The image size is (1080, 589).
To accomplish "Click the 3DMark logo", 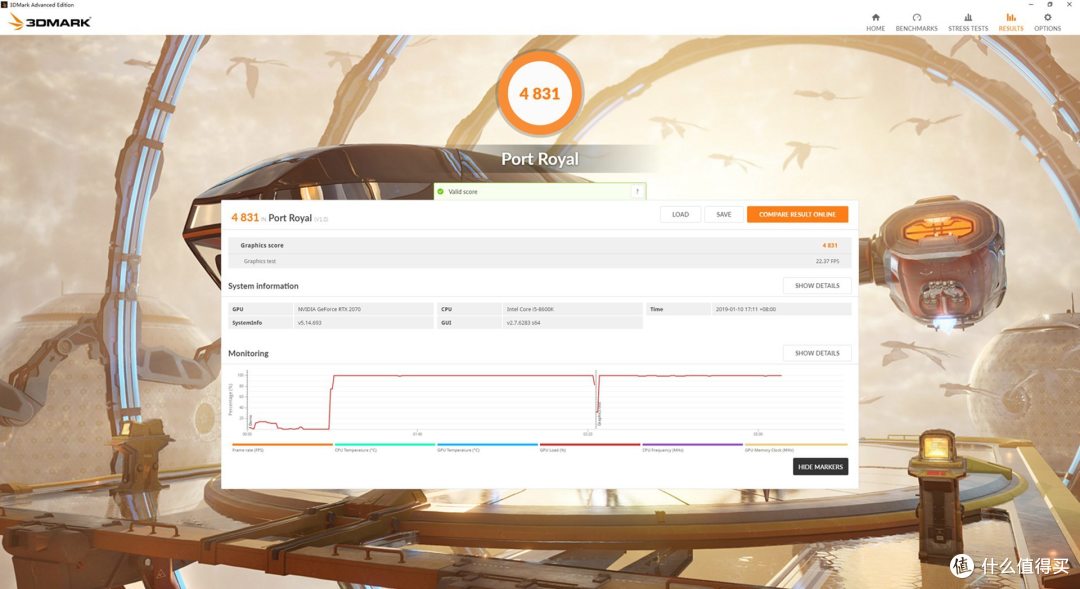I will pyautogui.click(x=50, y=22).
